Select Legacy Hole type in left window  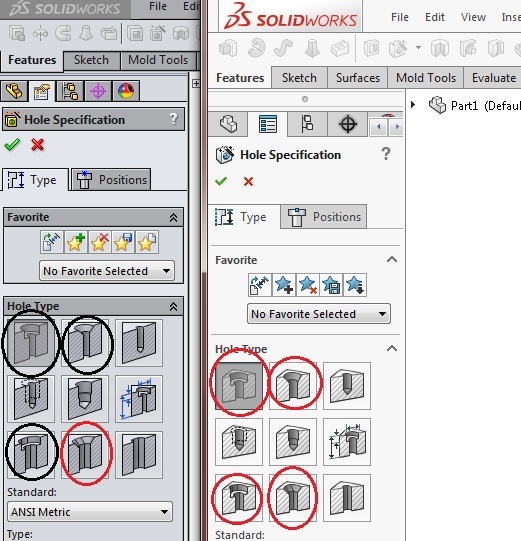(139, 399)
